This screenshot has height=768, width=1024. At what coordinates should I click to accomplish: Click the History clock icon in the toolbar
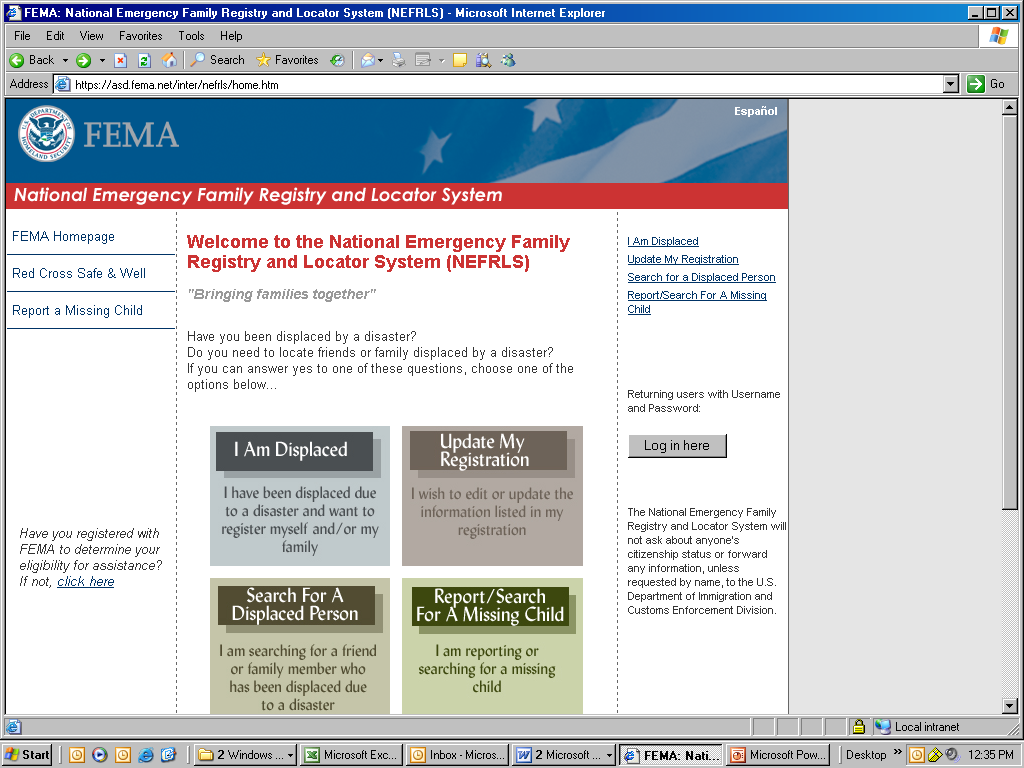(337, 60)
